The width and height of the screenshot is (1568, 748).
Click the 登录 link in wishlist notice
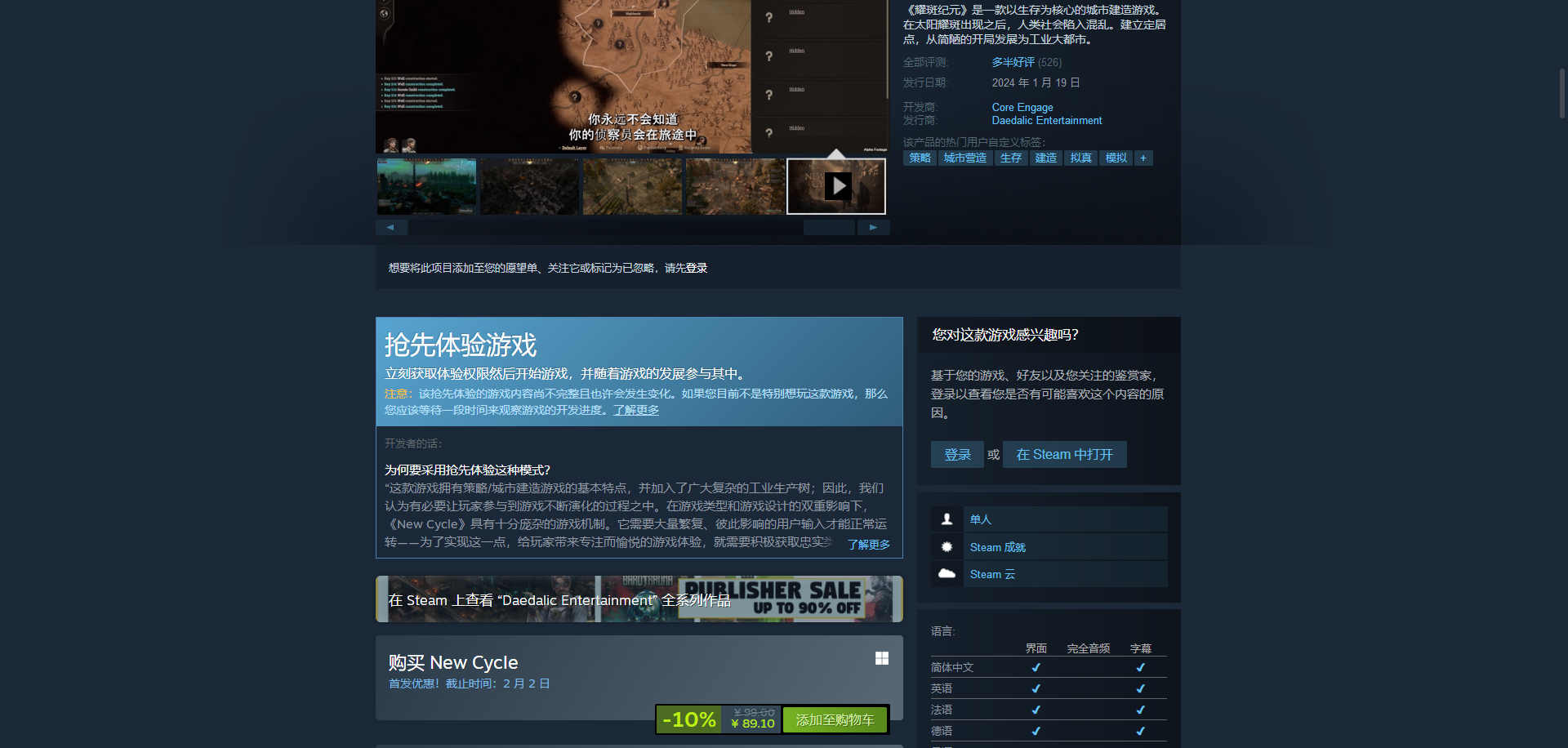click(696, 268)
